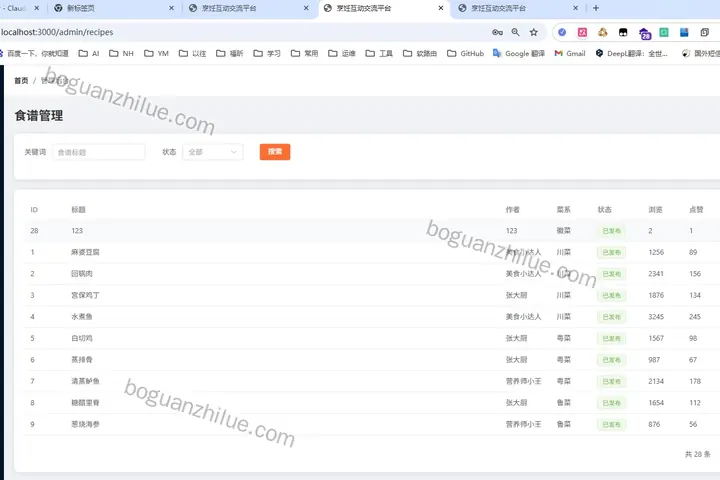
Task: Open the DeepL翻译 bookmark
Action: click(x=631, y=53)
